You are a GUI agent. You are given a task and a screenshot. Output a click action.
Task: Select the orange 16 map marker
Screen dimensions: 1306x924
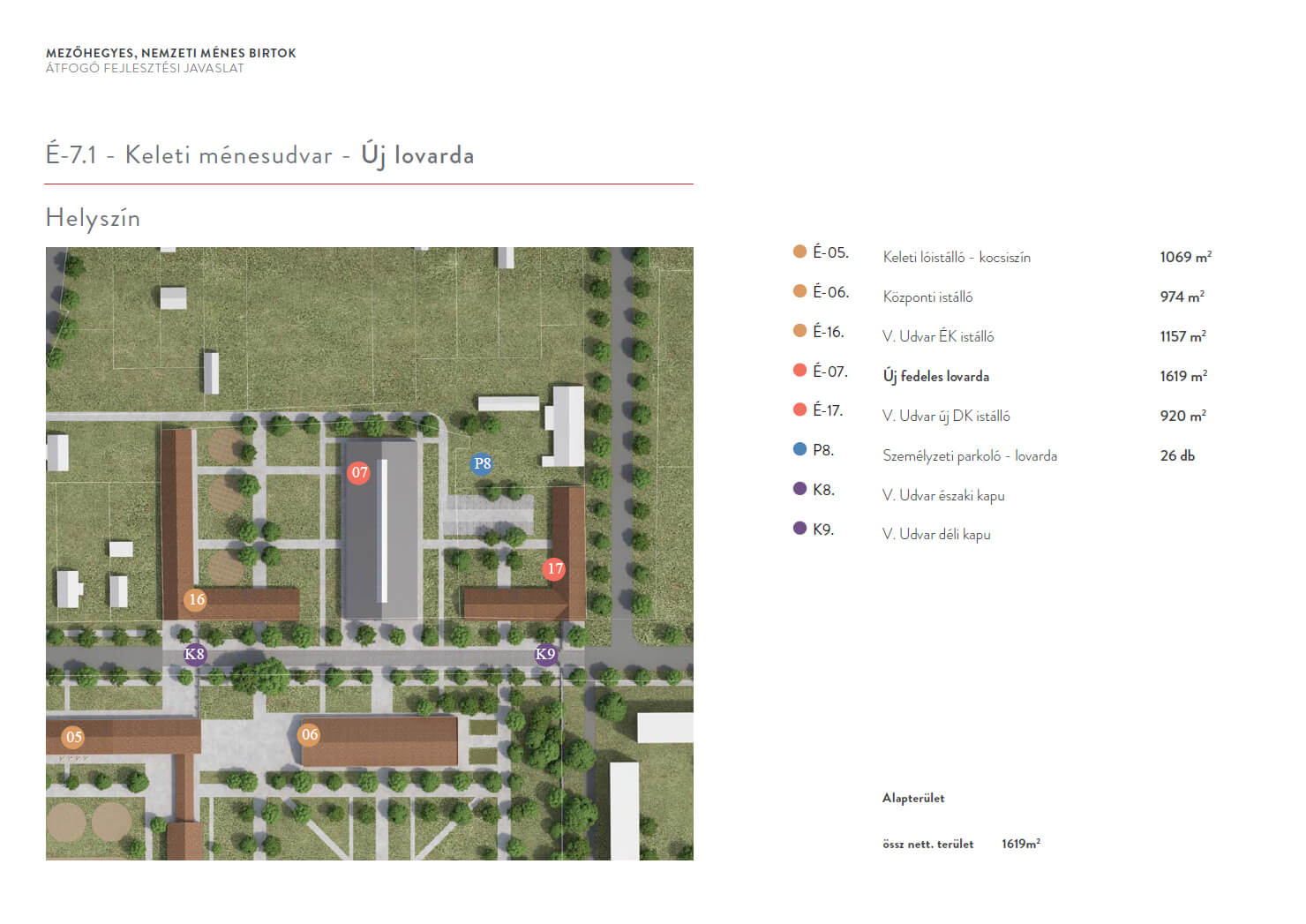[196, 599]
